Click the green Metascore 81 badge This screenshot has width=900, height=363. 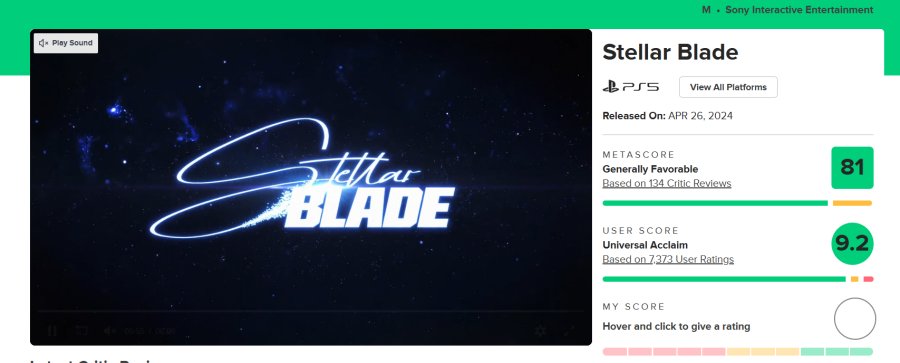click(852, 168)
